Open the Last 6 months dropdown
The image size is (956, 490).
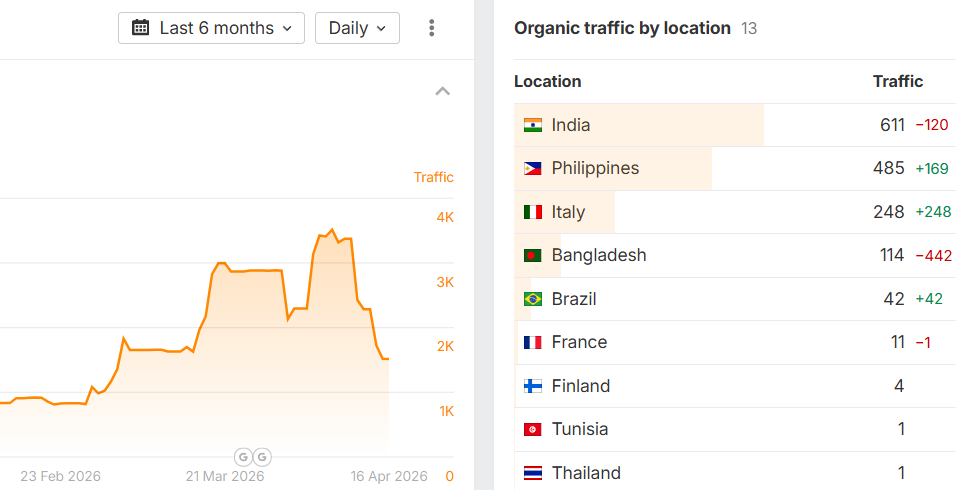tap(211, 28)
